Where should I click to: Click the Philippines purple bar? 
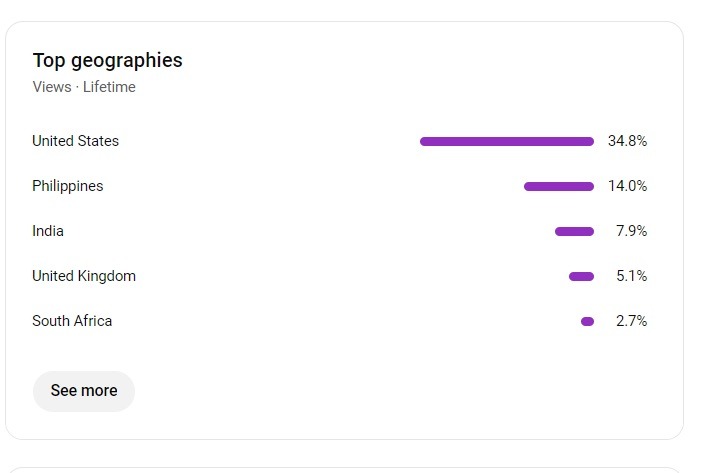coord(559,186)
